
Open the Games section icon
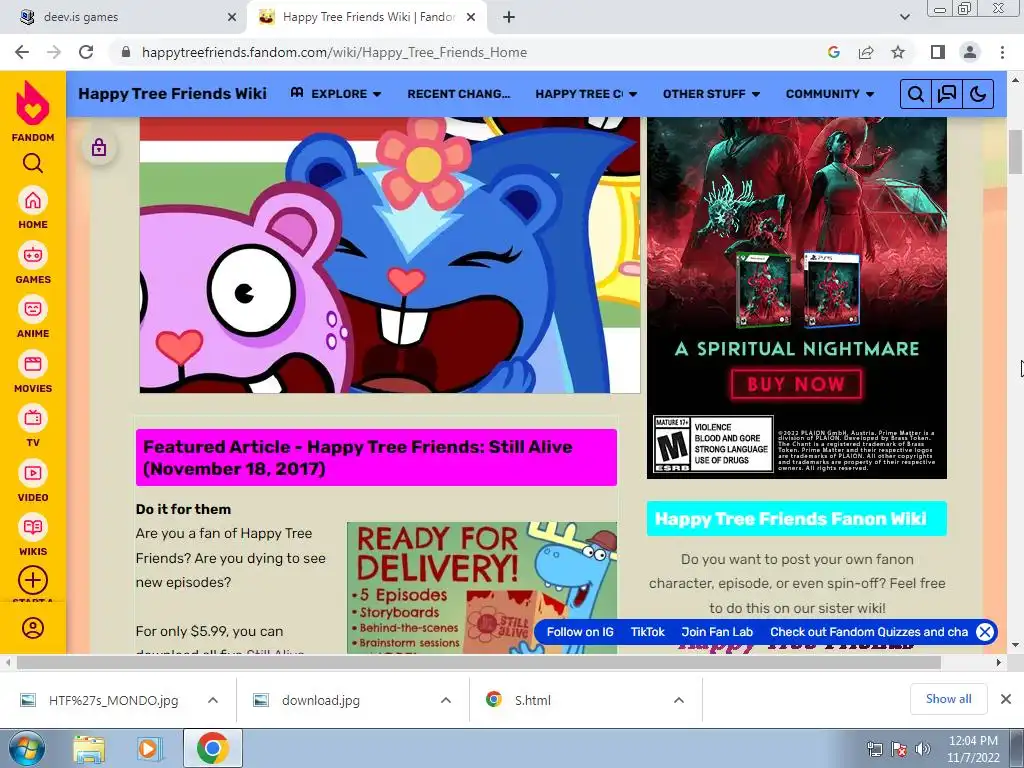pos(33,255)
